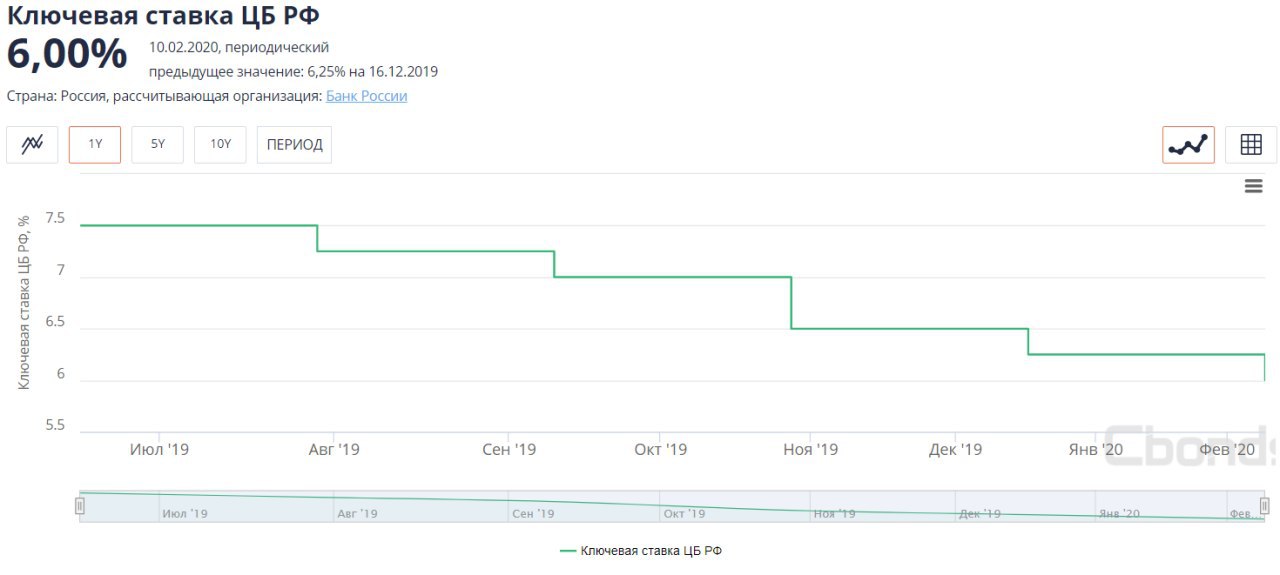Click the Июл '19 navigator label
1280x575 pixels.
[x=184, y=514]
